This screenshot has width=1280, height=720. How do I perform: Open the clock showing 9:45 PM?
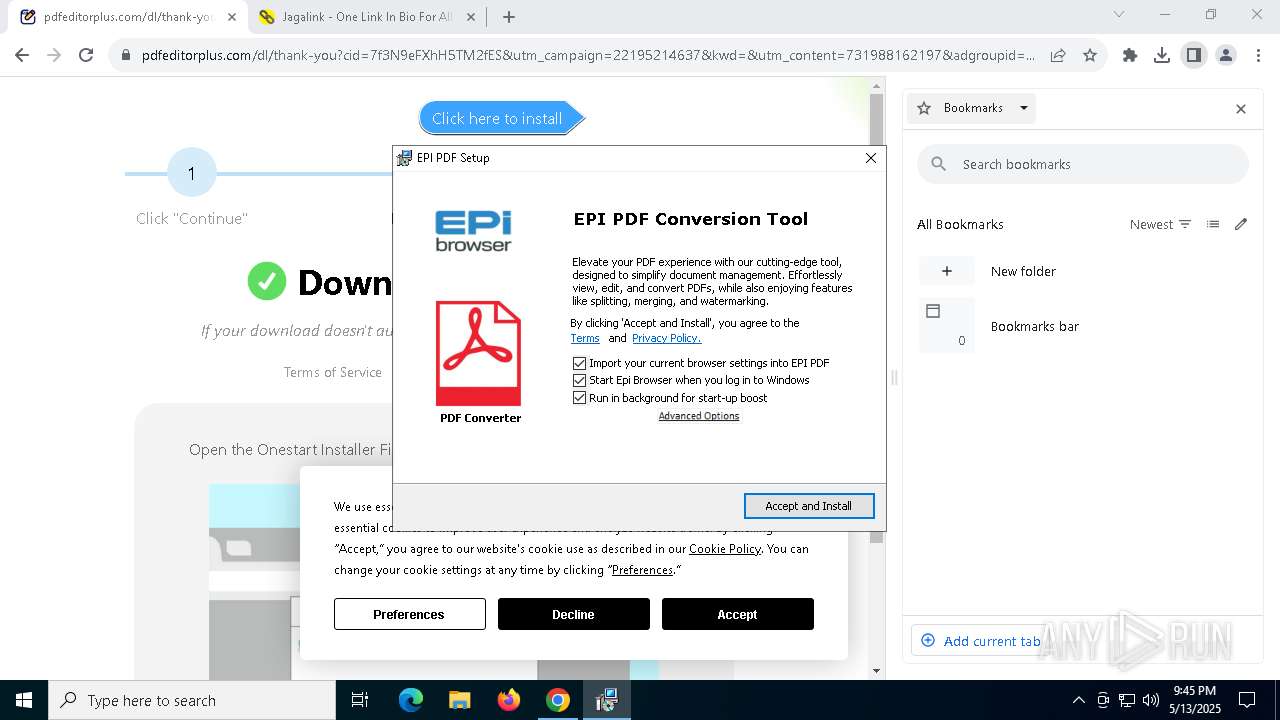tap(1195, 700)
